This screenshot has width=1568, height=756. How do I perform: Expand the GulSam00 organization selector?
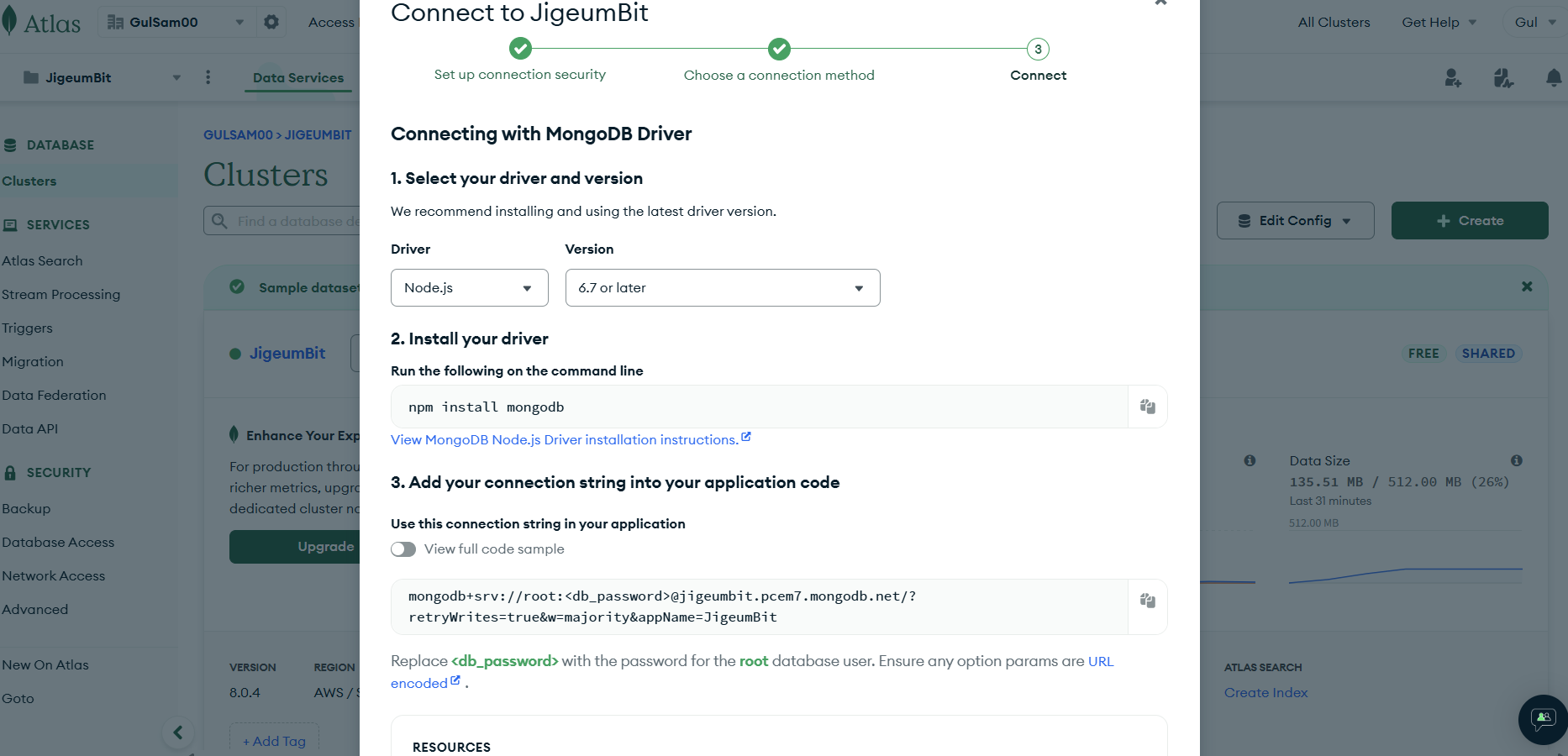tap(176, 22)
